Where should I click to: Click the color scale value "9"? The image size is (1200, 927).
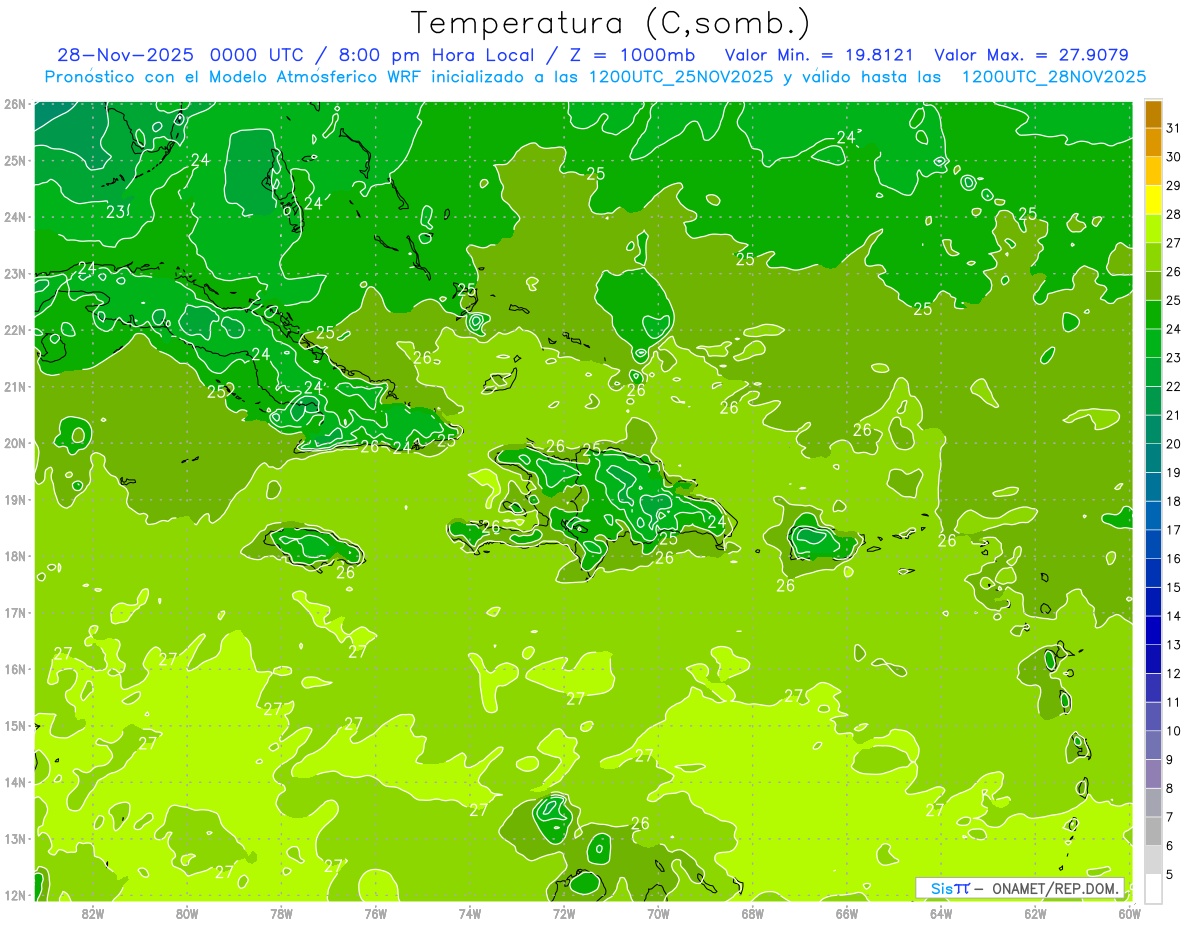click(x=1170, y=760)
